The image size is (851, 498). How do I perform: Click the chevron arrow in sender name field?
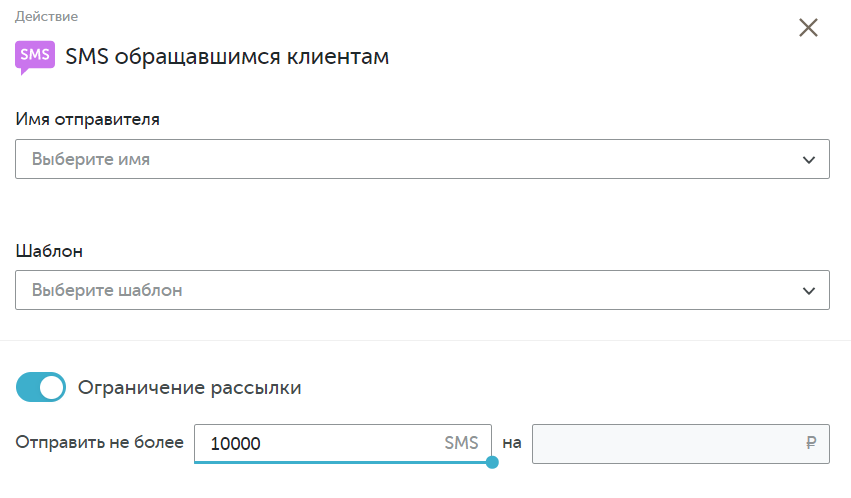tap(809, 159)
